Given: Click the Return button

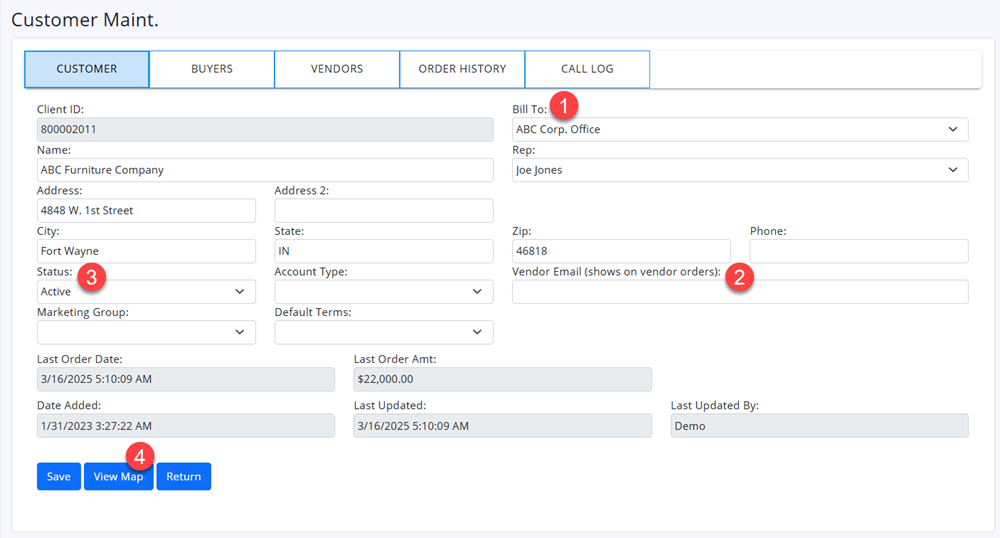Looking at the screenshot, I should pyautogui.click(x=183, y=476).
